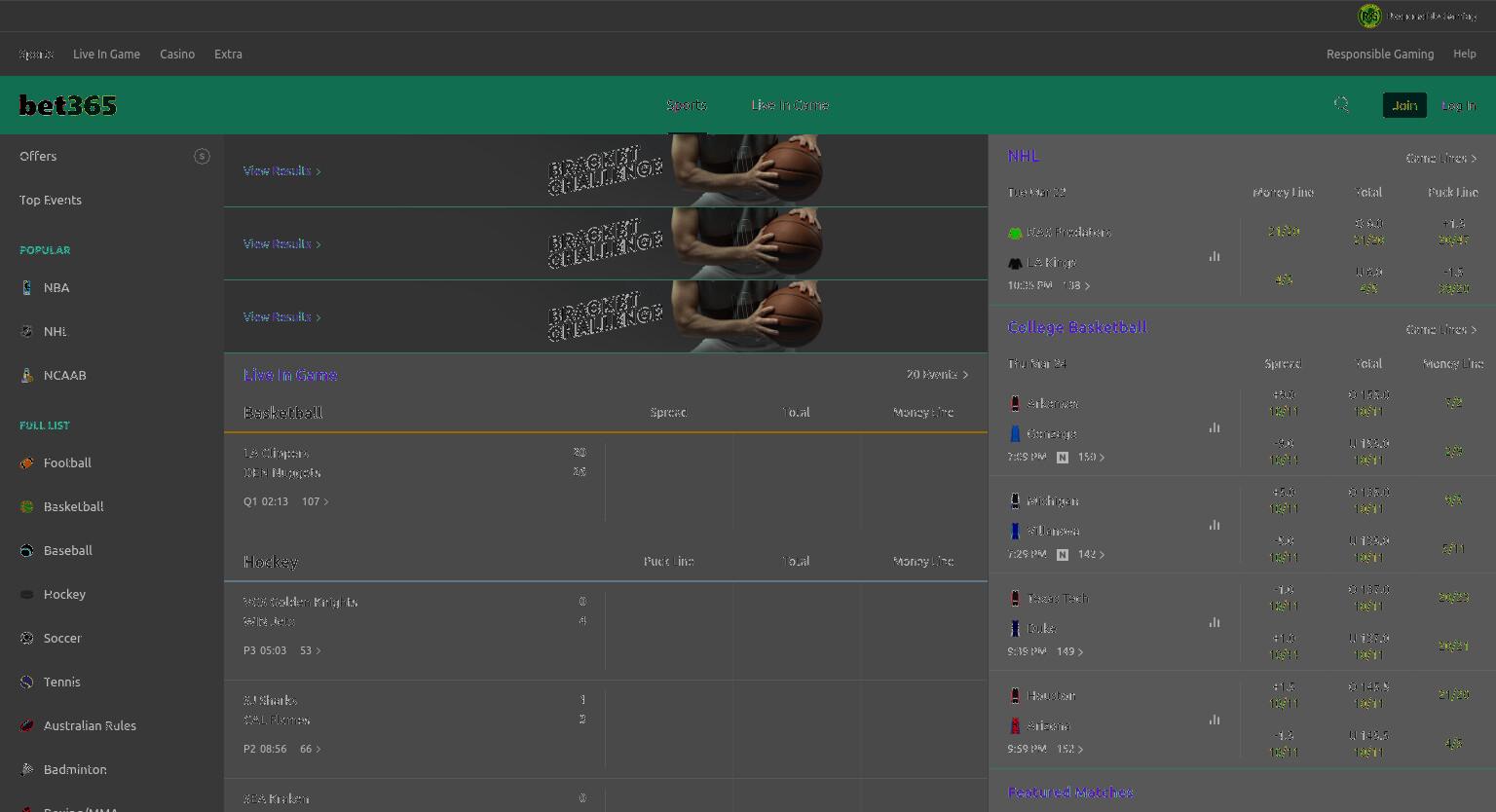Click the NHL section heading
The image size is (1496, 812).
1024,156
